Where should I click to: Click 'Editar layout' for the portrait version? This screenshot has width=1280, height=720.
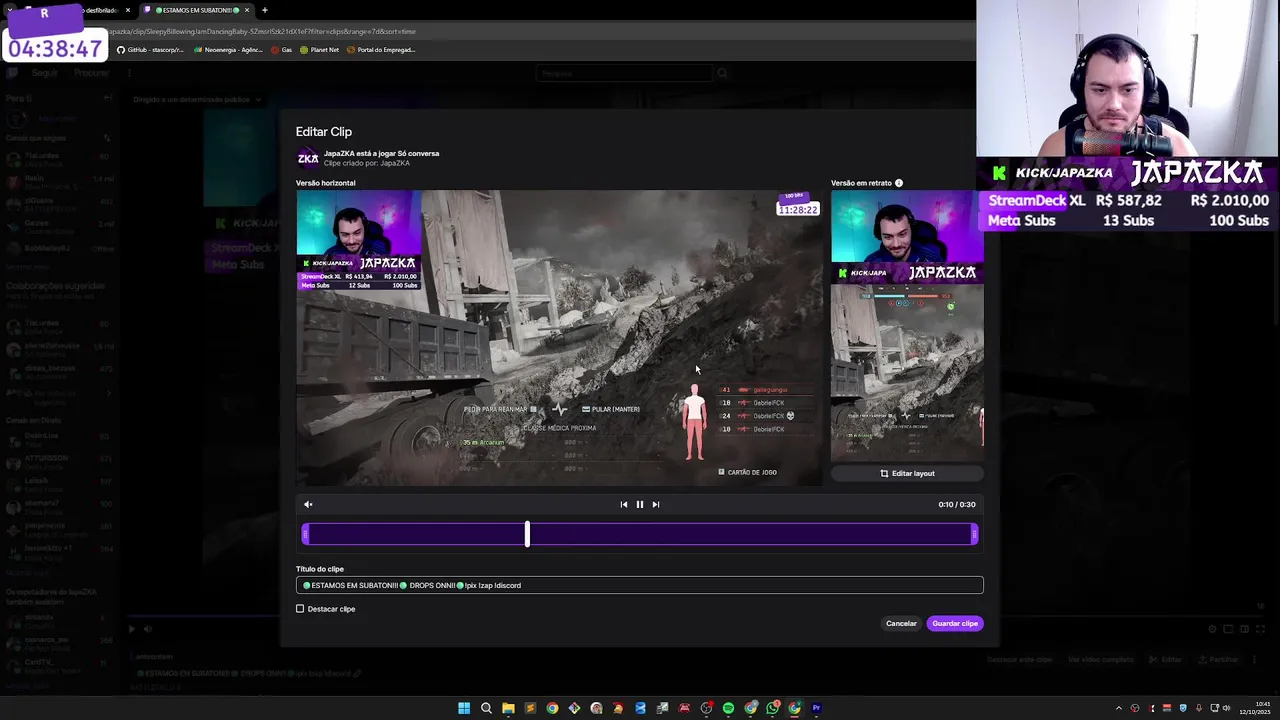coord(907,473)
